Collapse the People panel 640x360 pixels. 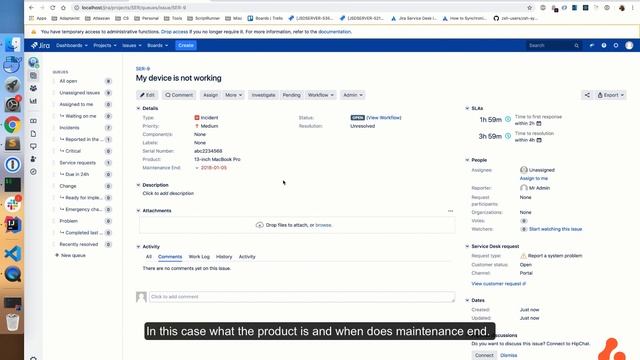(467, 160)
